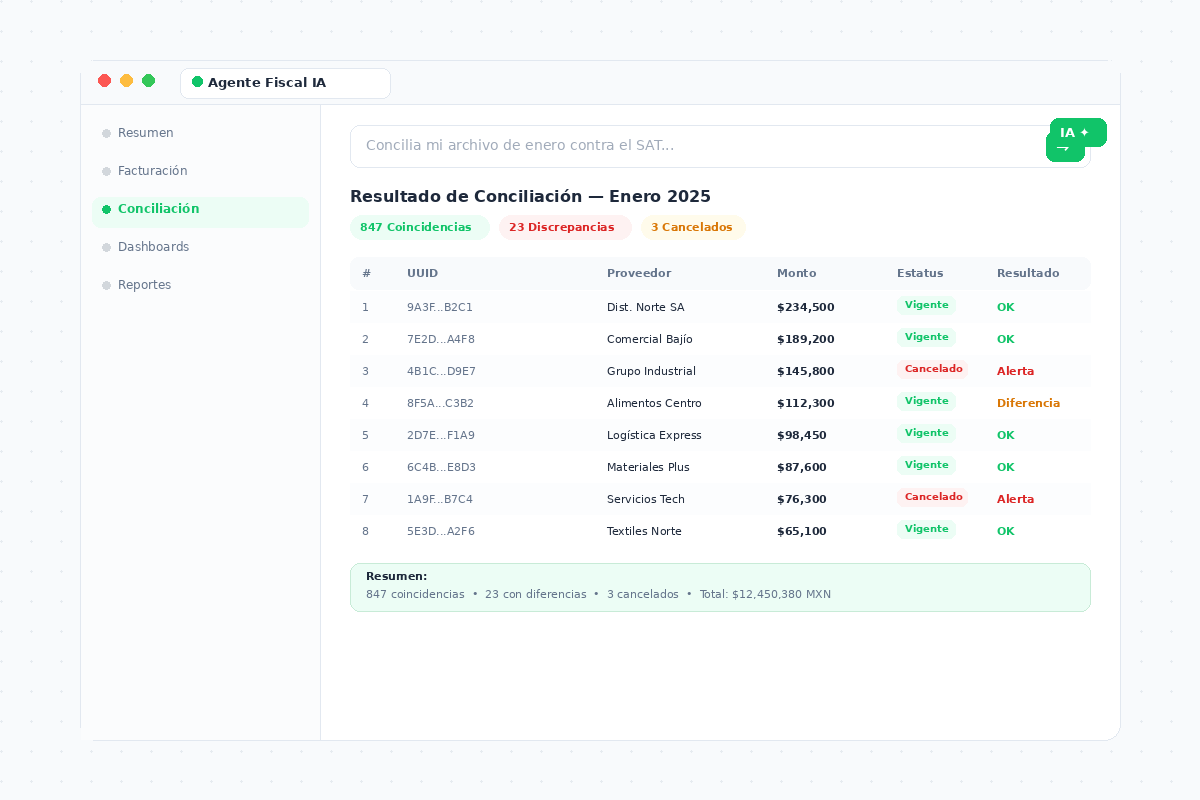This screenshot has height=800, width=1200.
Task: Click the green maximize window dot
Action: pyautogui.click(x=148, y=80)
